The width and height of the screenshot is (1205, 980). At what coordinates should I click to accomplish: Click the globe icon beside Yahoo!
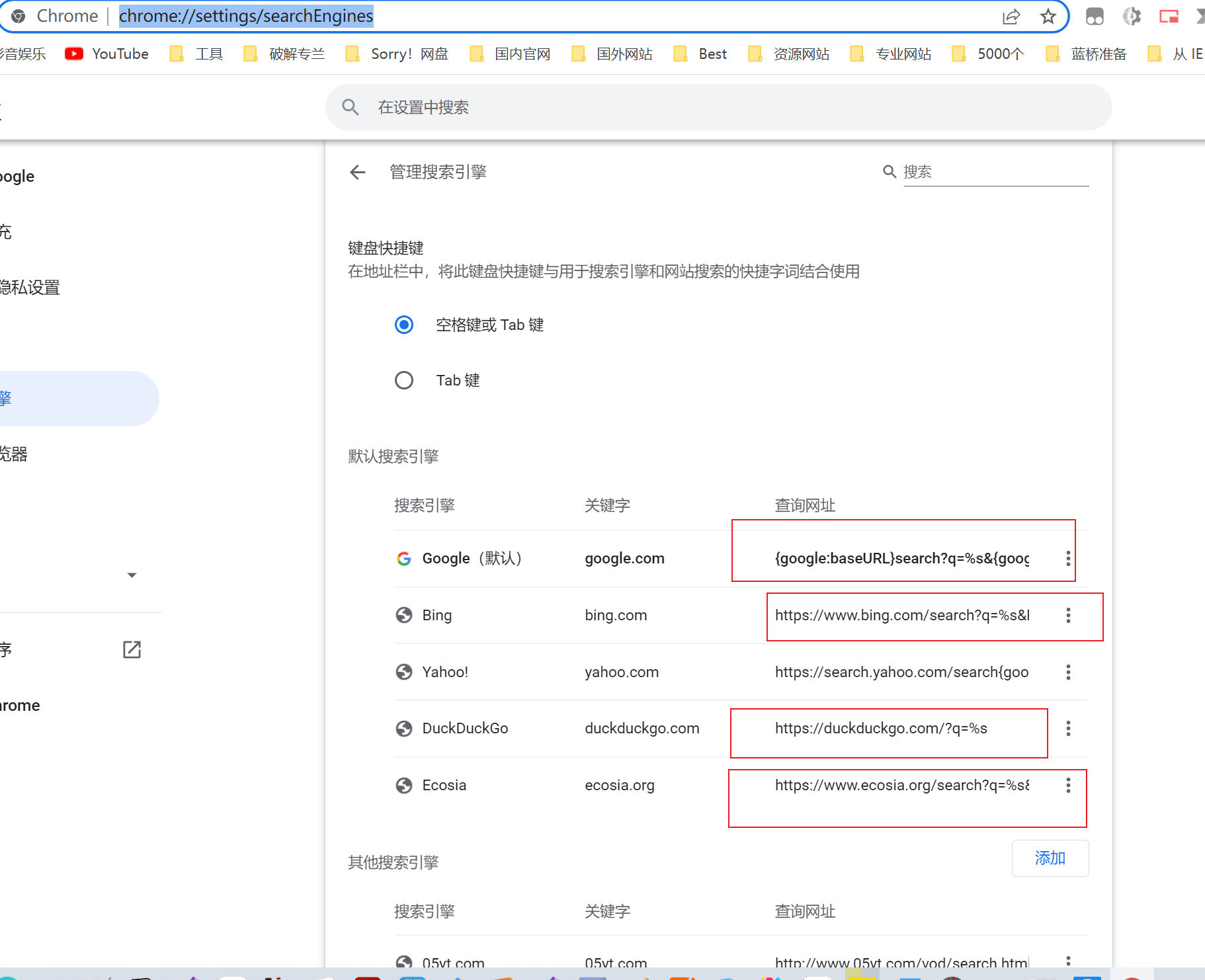click(404, 673)
